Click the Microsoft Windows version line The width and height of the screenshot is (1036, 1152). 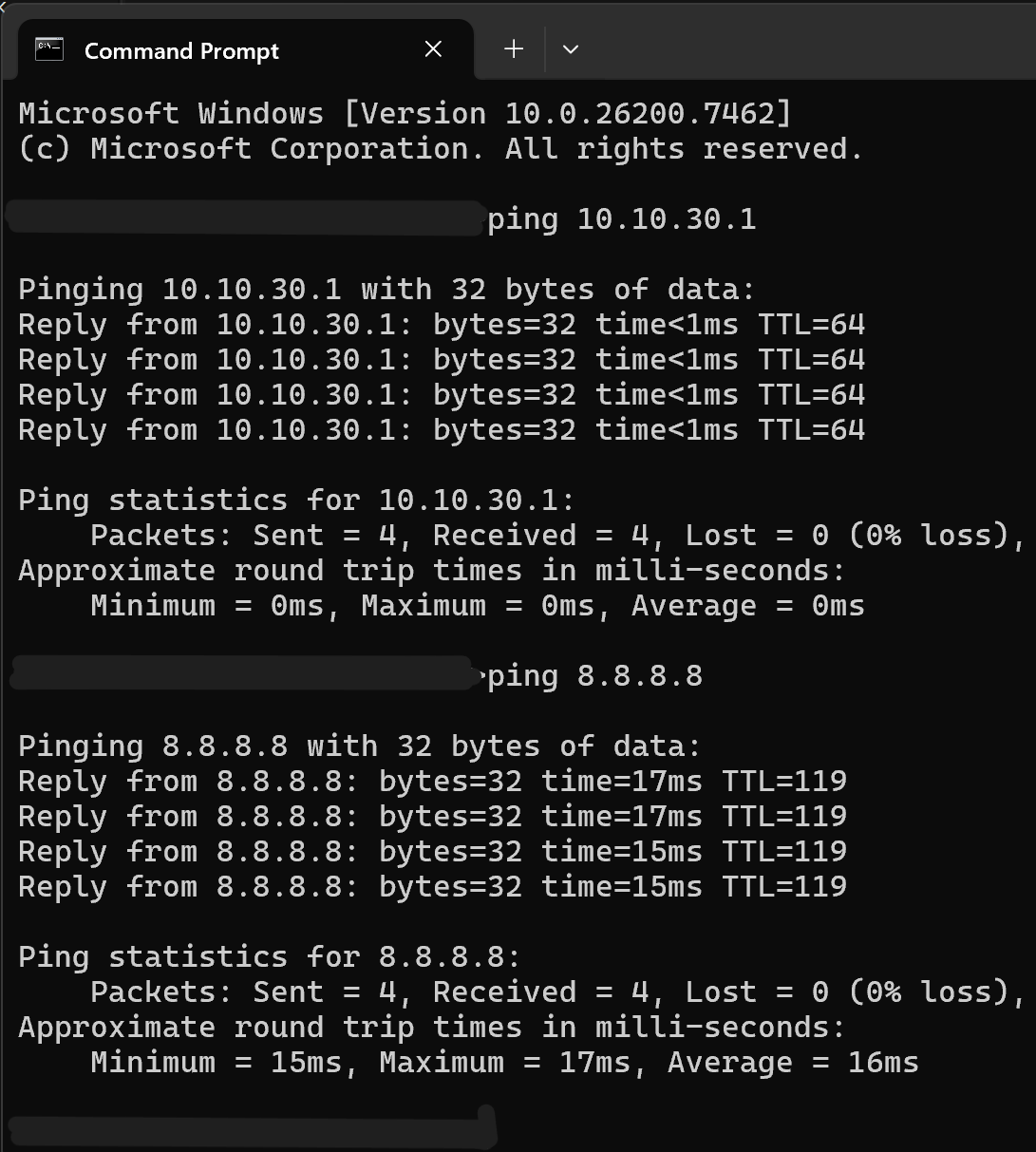click(405, 114)
